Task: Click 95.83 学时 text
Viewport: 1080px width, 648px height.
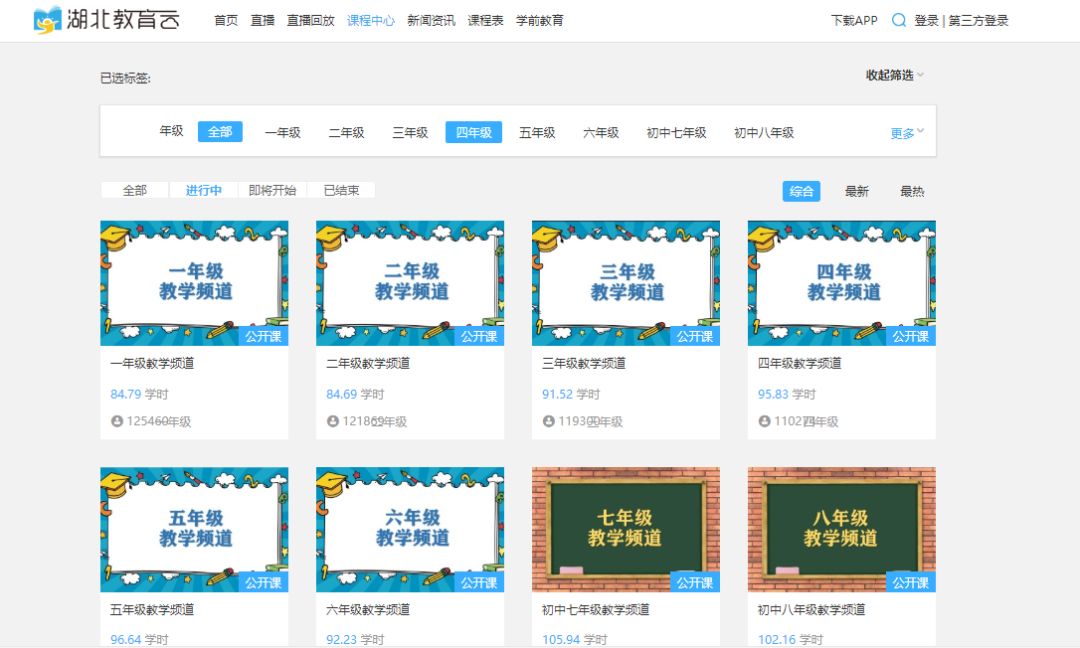Action: pyautogui.click(x=787, y=394)
